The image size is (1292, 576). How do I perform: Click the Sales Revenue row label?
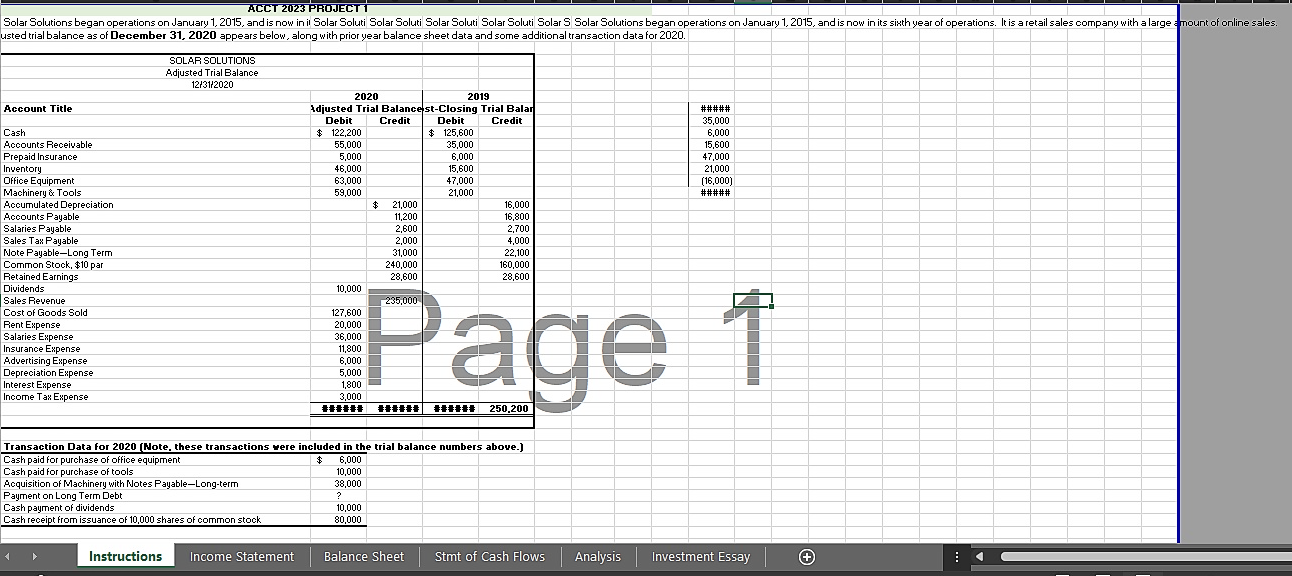click(35, 300)
